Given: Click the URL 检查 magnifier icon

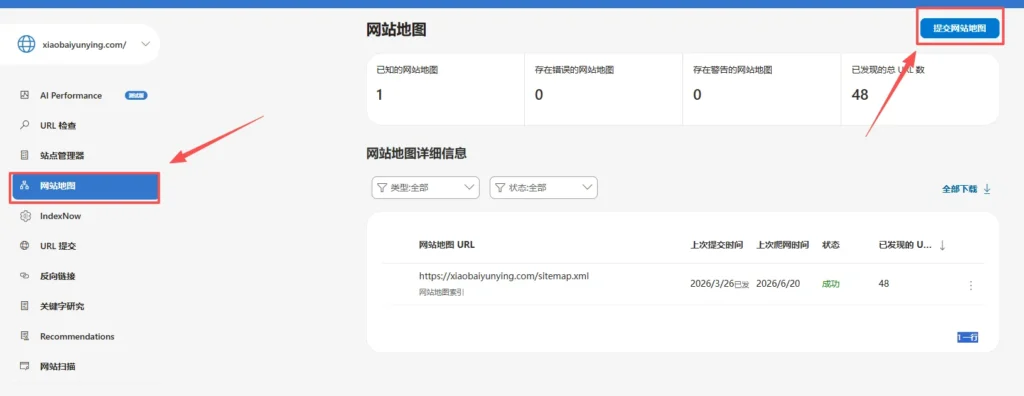Looking at the screenshot, I should pyautogui.click(x=25, y=125).
